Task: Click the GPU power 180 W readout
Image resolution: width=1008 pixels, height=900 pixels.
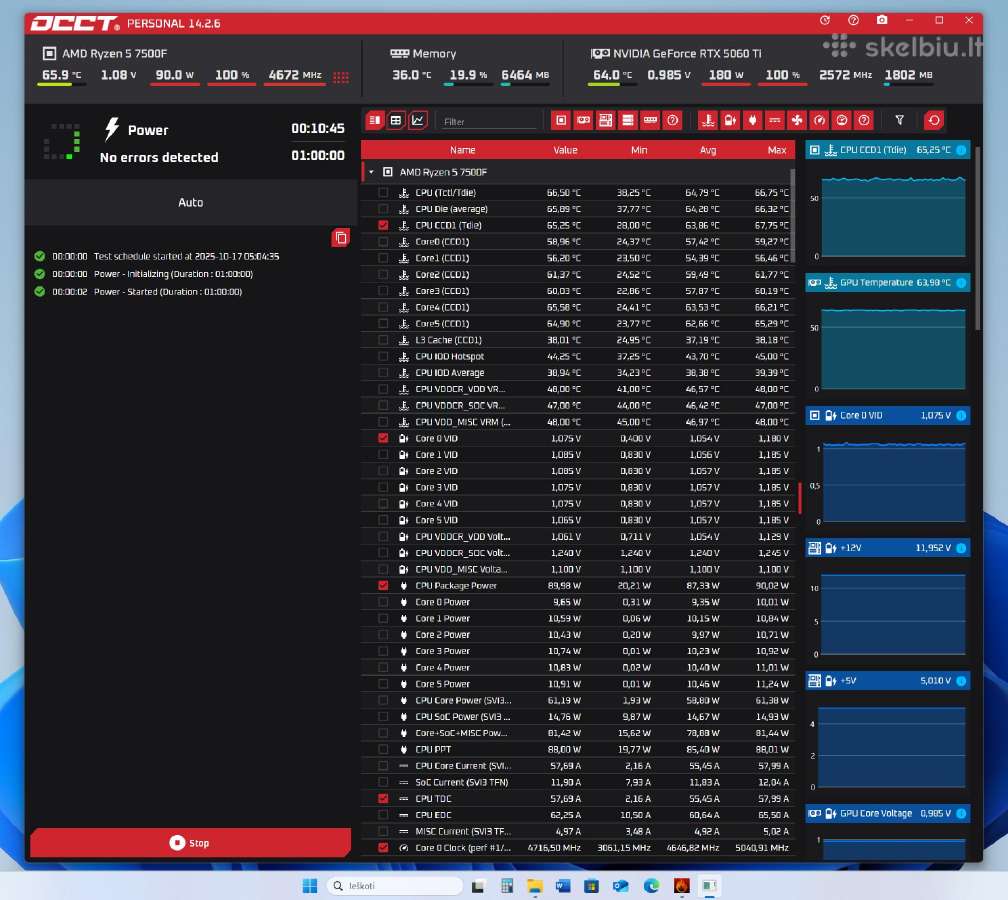Action: [x=726, y=75]
